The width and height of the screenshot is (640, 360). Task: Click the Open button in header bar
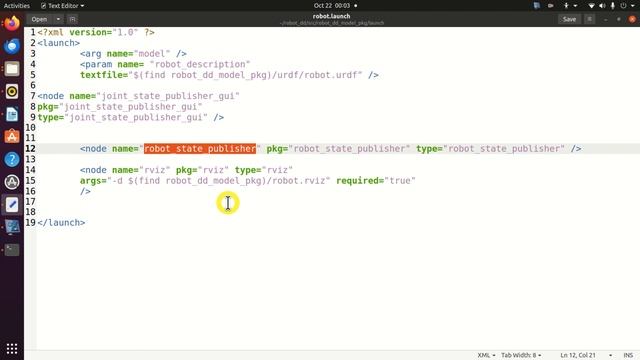[x=40, y=19]
